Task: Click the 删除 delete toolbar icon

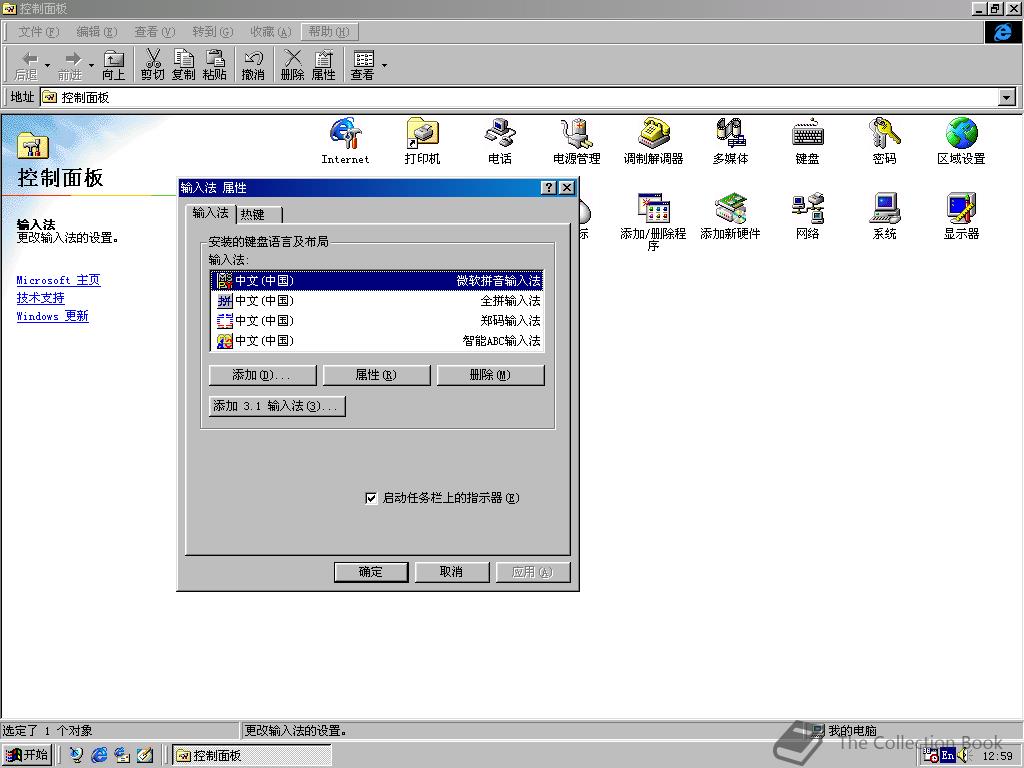Action: [293, 65]
